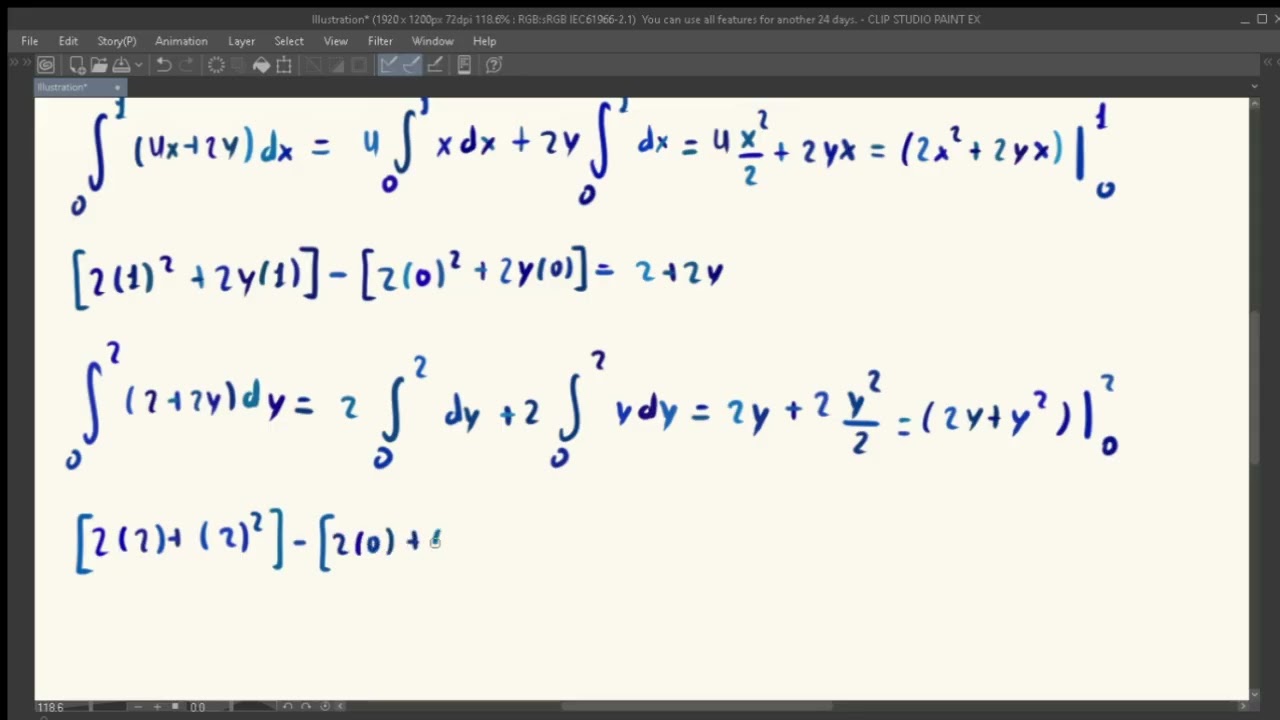Click the Fill bucket icon in the command bar
The width and height of the screenshot is (1280, 720).
(x=261, y=65)
